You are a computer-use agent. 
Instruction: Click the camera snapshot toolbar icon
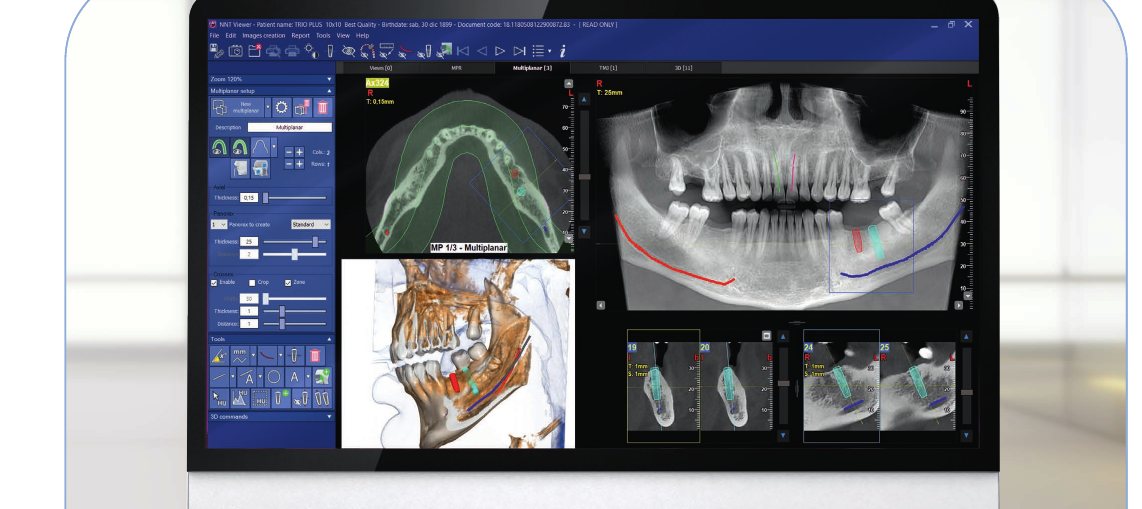[x=235, y=51]
